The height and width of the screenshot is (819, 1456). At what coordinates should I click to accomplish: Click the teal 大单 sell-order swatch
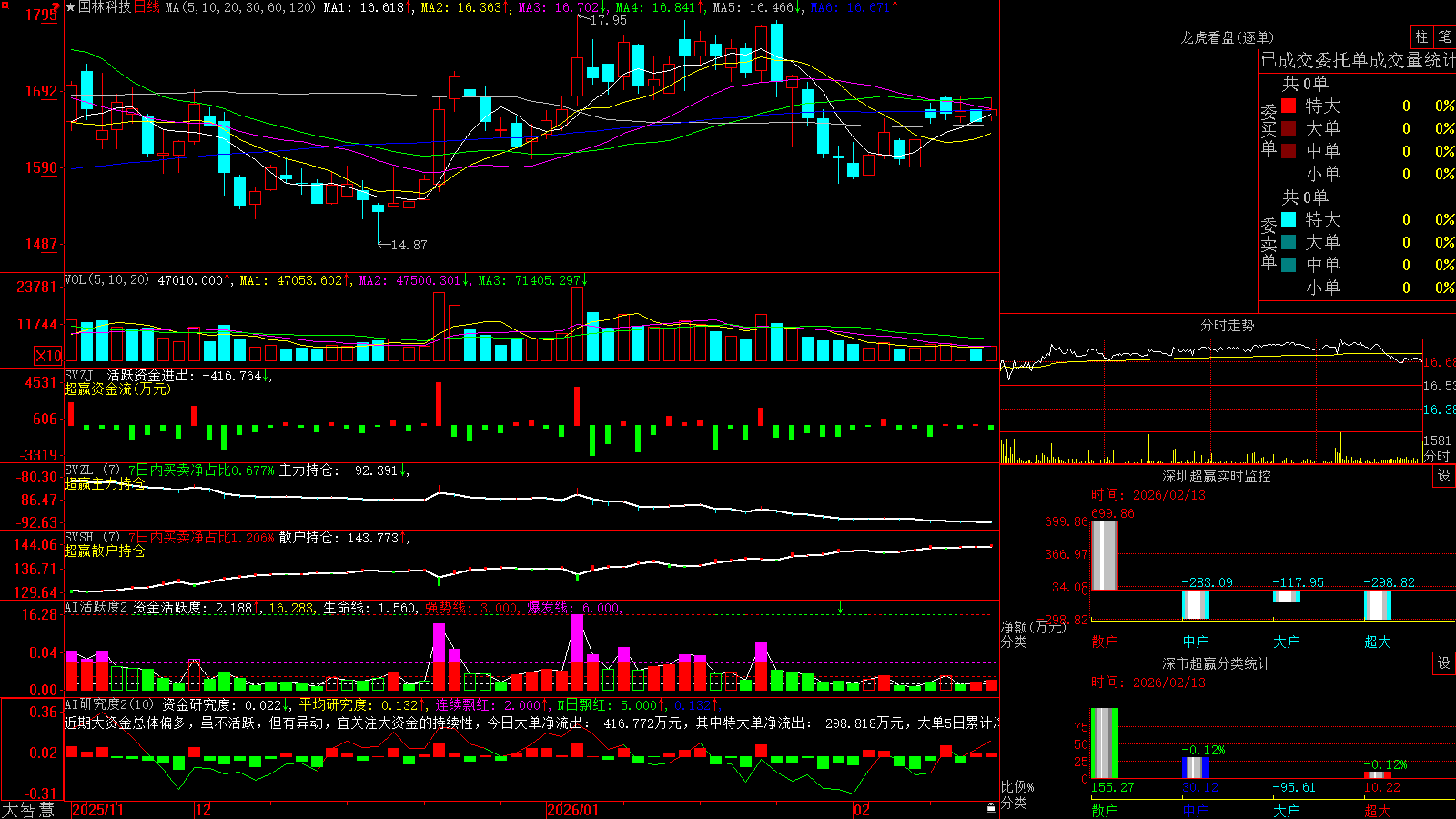(x=1289, y=242)
